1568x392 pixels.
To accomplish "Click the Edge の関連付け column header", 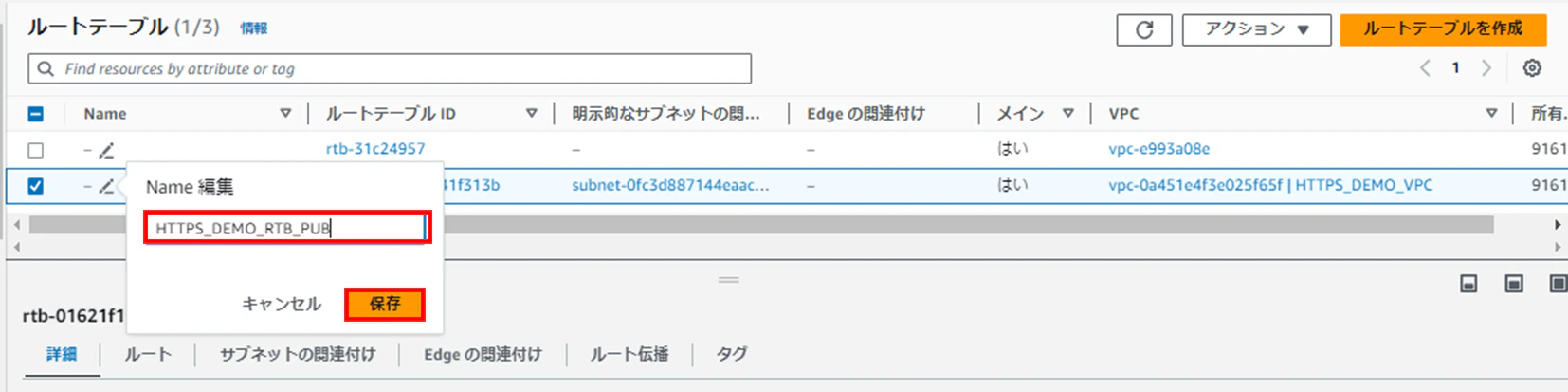I will [x=866, y=114].
